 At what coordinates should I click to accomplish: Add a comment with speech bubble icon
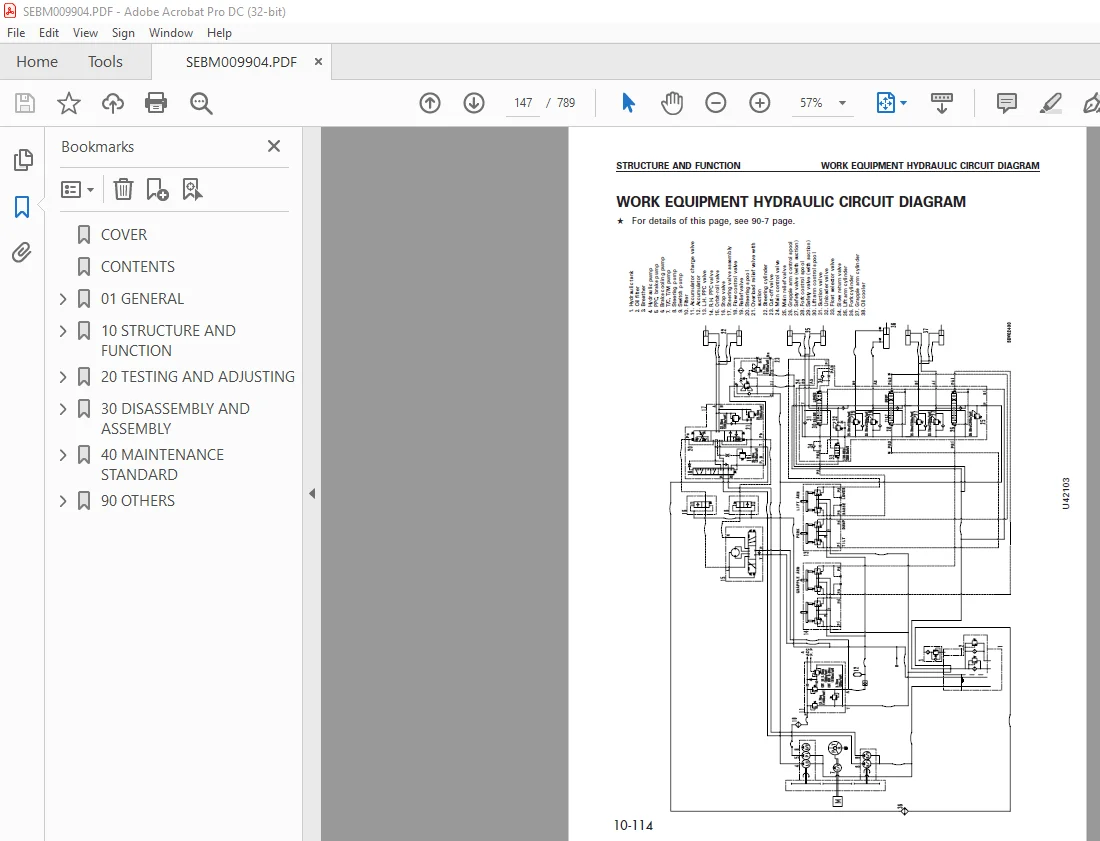tap(1007, 103)
